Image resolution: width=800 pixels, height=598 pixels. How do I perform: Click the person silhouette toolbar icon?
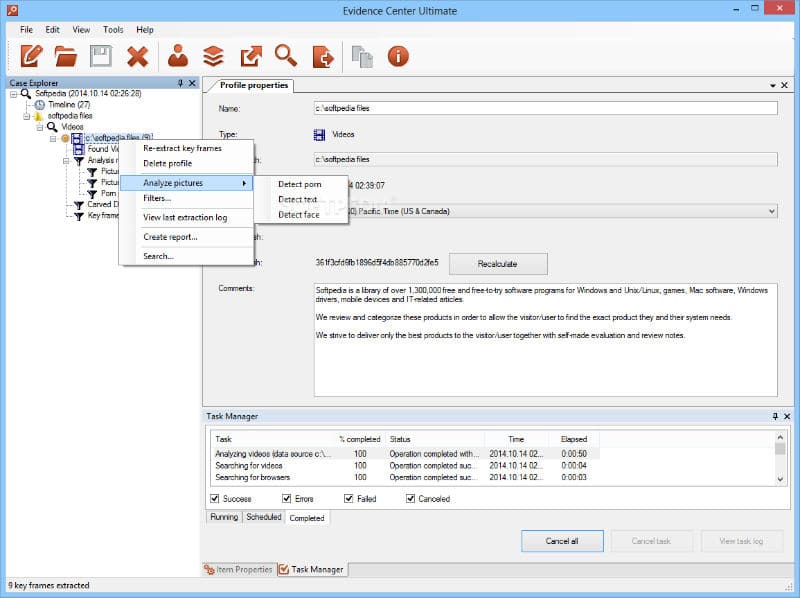coord(178,56)
